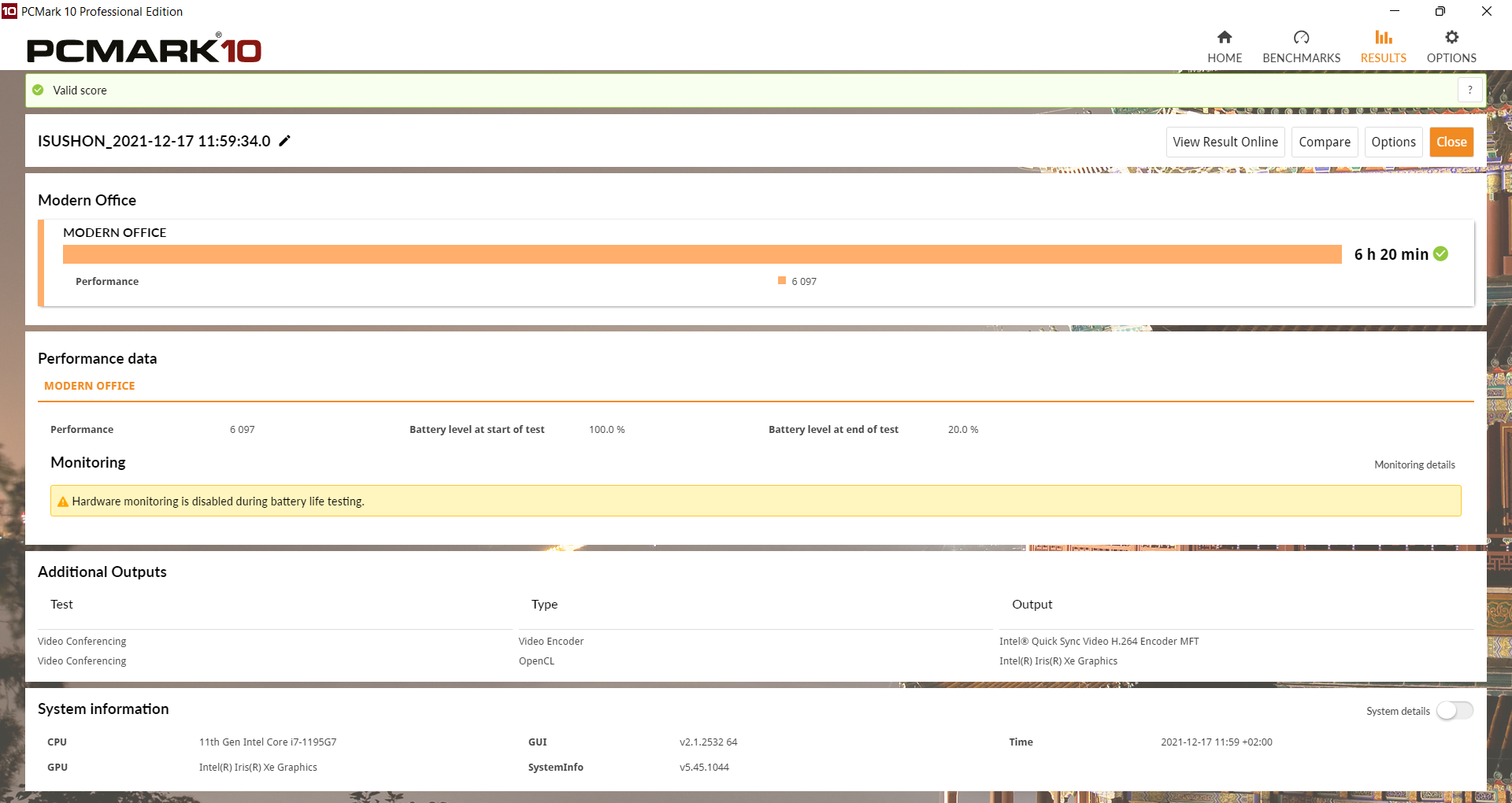Minimize the PCMark 10 window
The width and height of the screenshot is (1512, 803).
coord(1395,11)
